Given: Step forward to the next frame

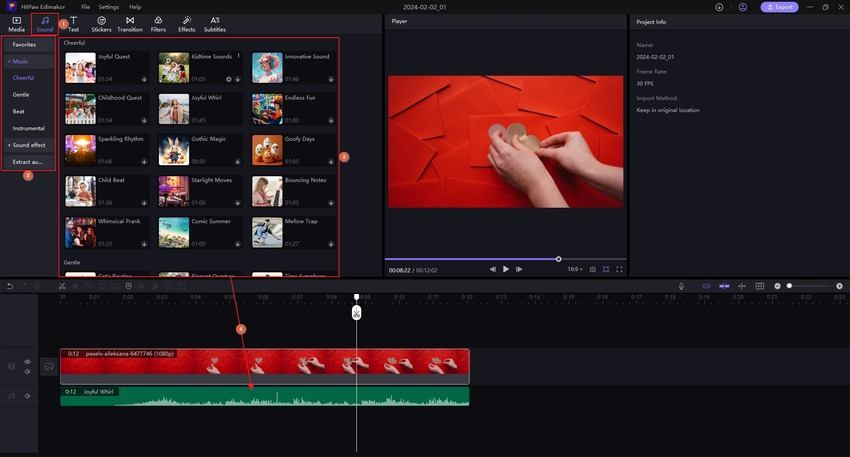Looking at the screenshot, I should (x=519, y=269).
